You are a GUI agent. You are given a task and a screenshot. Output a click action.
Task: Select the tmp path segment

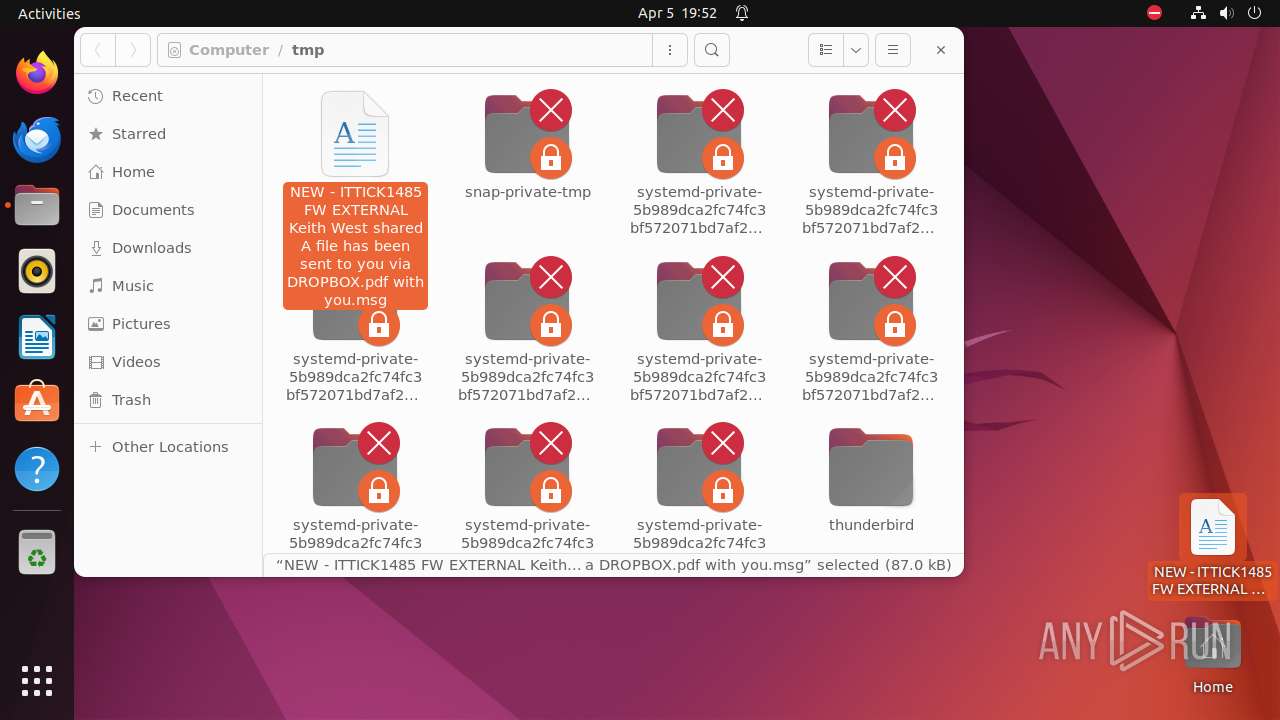(x=308, y=50)
